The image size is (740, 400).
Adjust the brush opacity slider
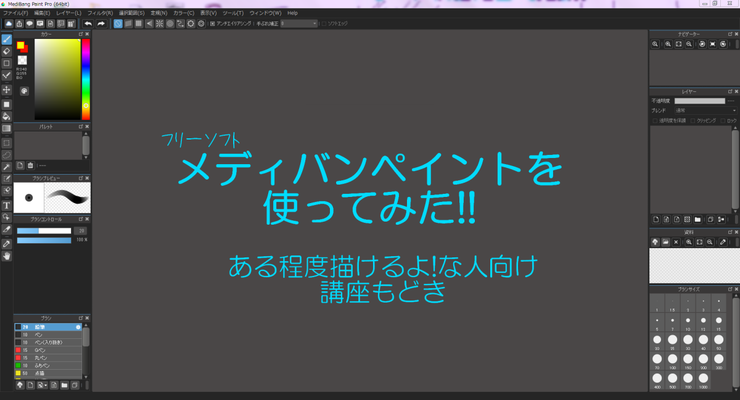tap(44, 240)
